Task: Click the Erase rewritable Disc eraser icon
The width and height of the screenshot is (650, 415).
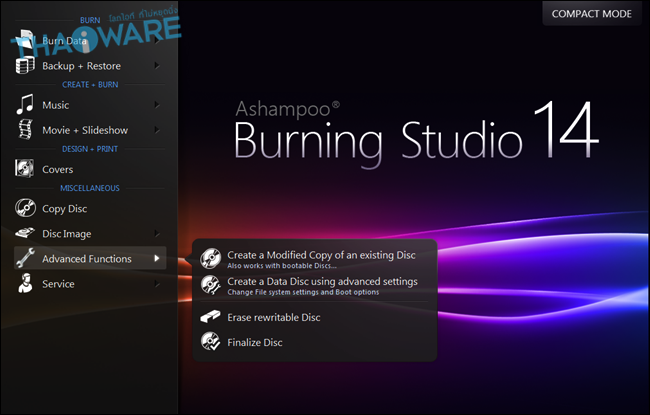Action: click(211, 317)
